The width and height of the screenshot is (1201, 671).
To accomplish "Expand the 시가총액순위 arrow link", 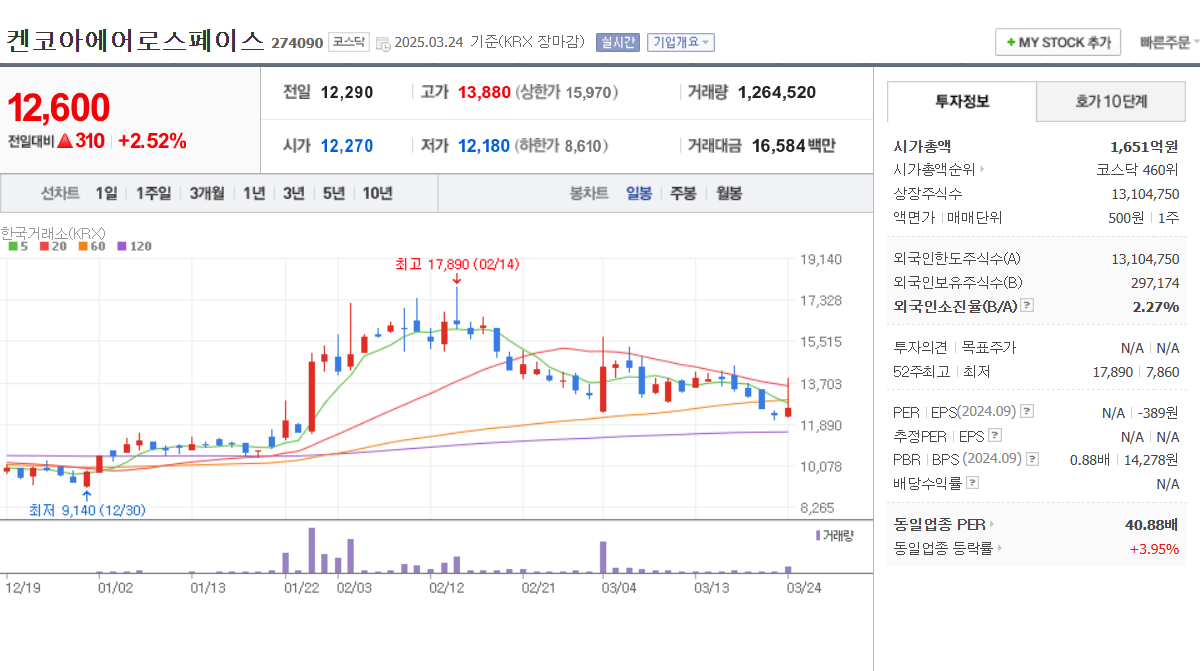I will point(981,170).
